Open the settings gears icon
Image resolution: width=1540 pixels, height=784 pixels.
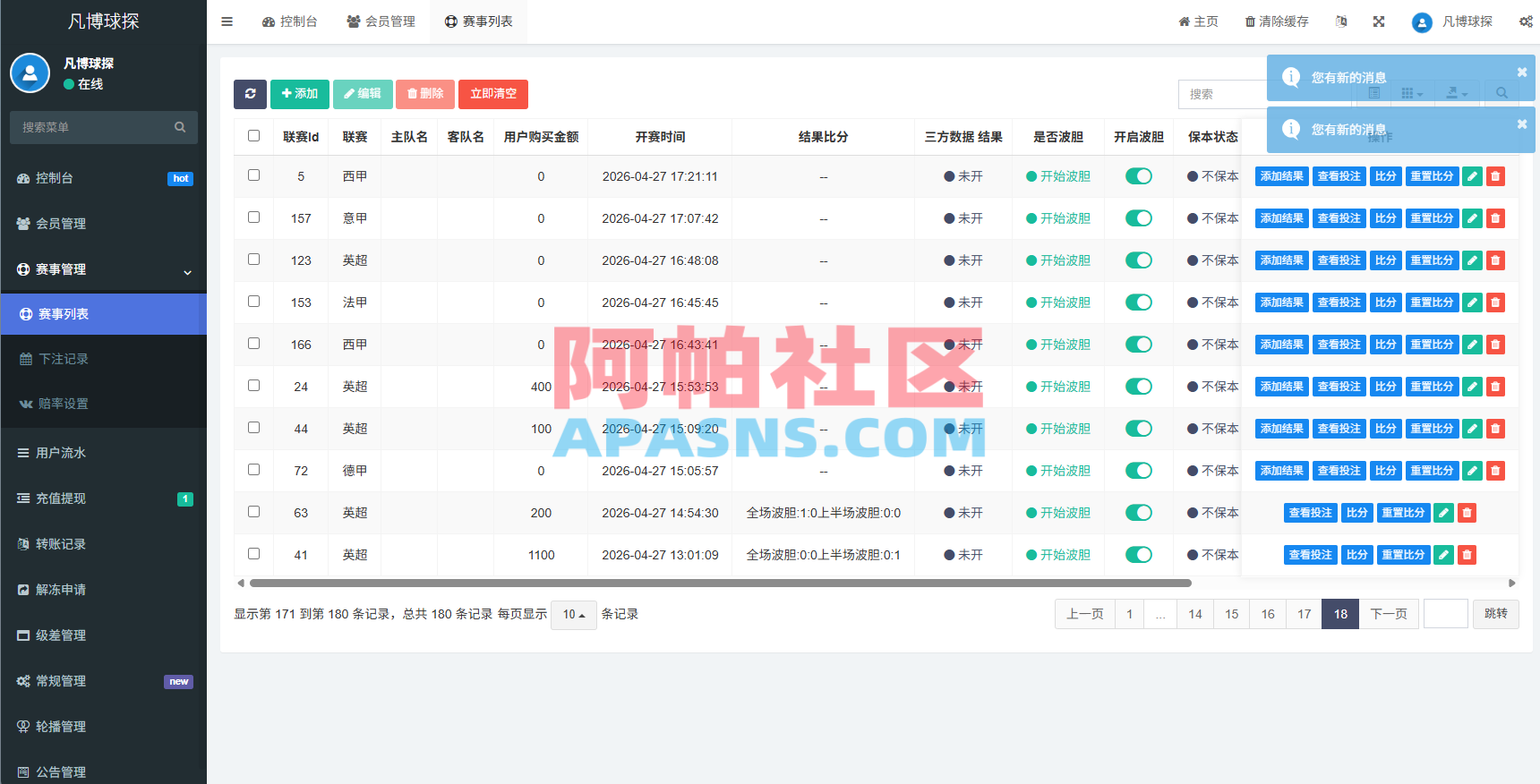pos(1526,21)
